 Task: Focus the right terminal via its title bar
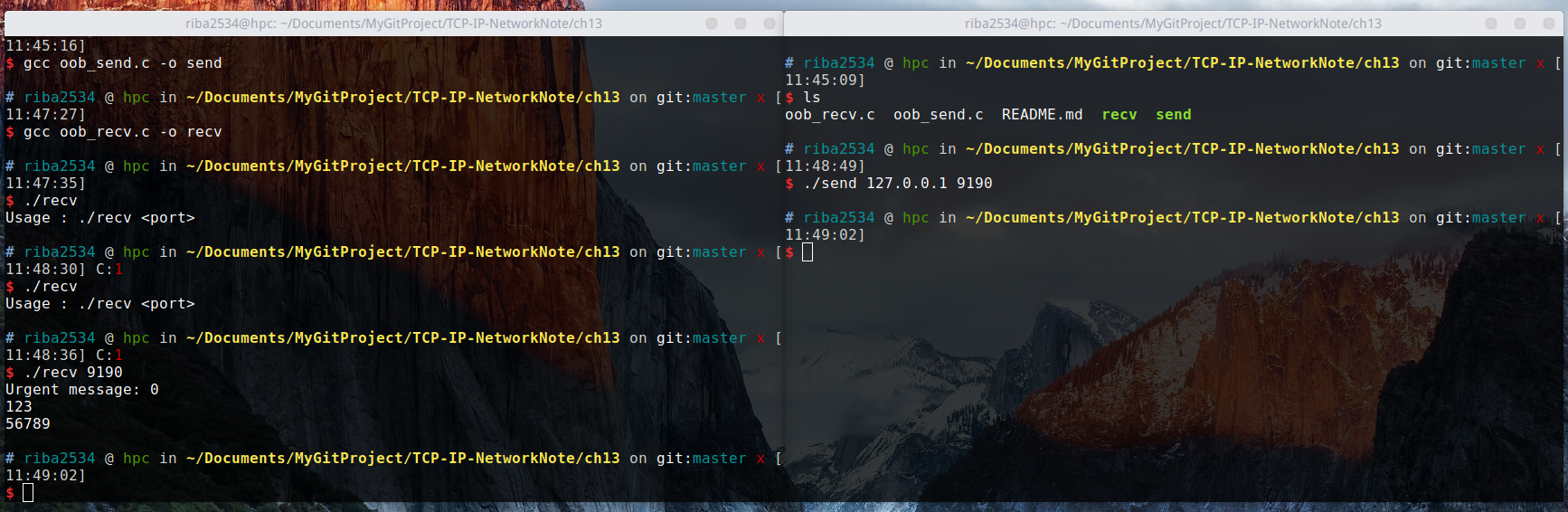click(x=1172, y=24)
